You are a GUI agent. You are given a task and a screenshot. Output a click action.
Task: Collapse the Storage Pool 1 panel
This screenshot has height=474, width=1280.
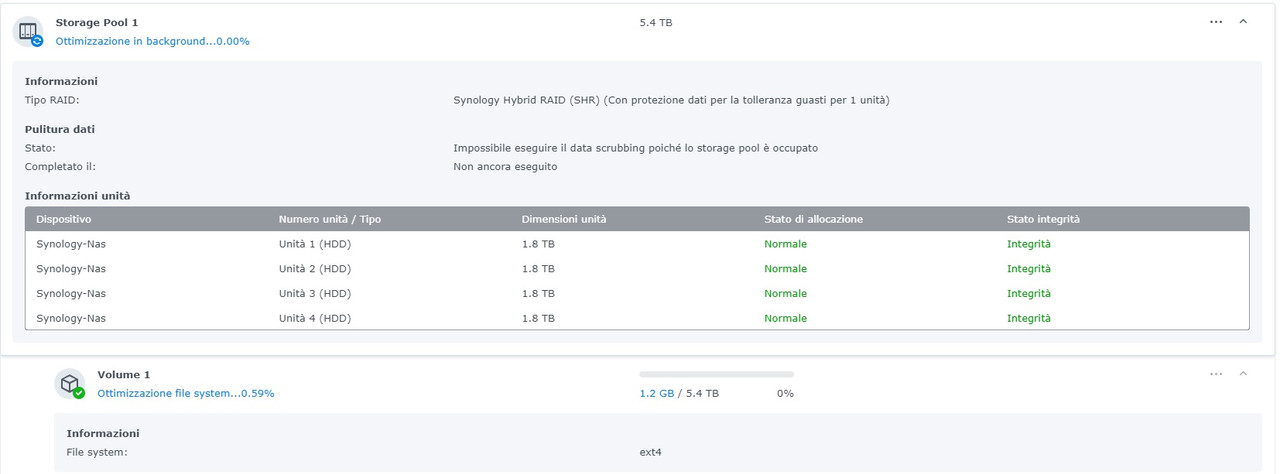pyautogui.click(x=1243, y=21)
